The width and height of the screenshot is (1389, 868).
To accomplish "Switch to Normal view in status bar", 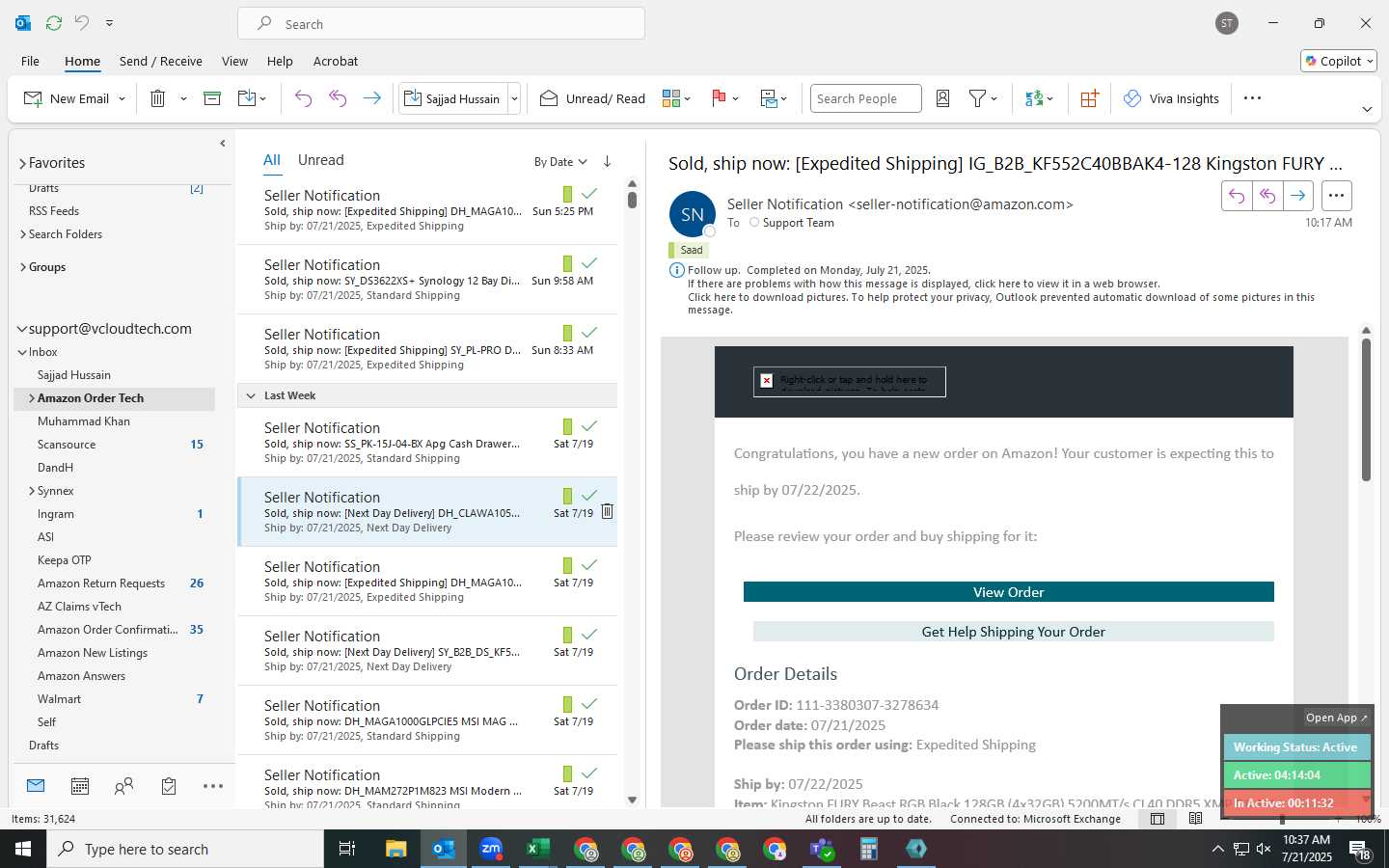I will [x=1157, y=819].
